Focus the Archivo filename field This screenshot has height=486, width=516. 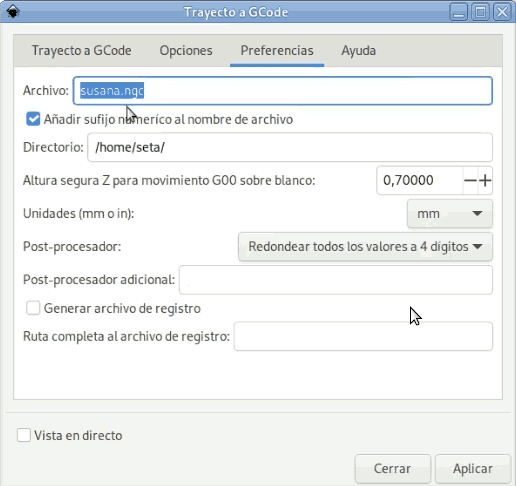click(x=283, y=91)
